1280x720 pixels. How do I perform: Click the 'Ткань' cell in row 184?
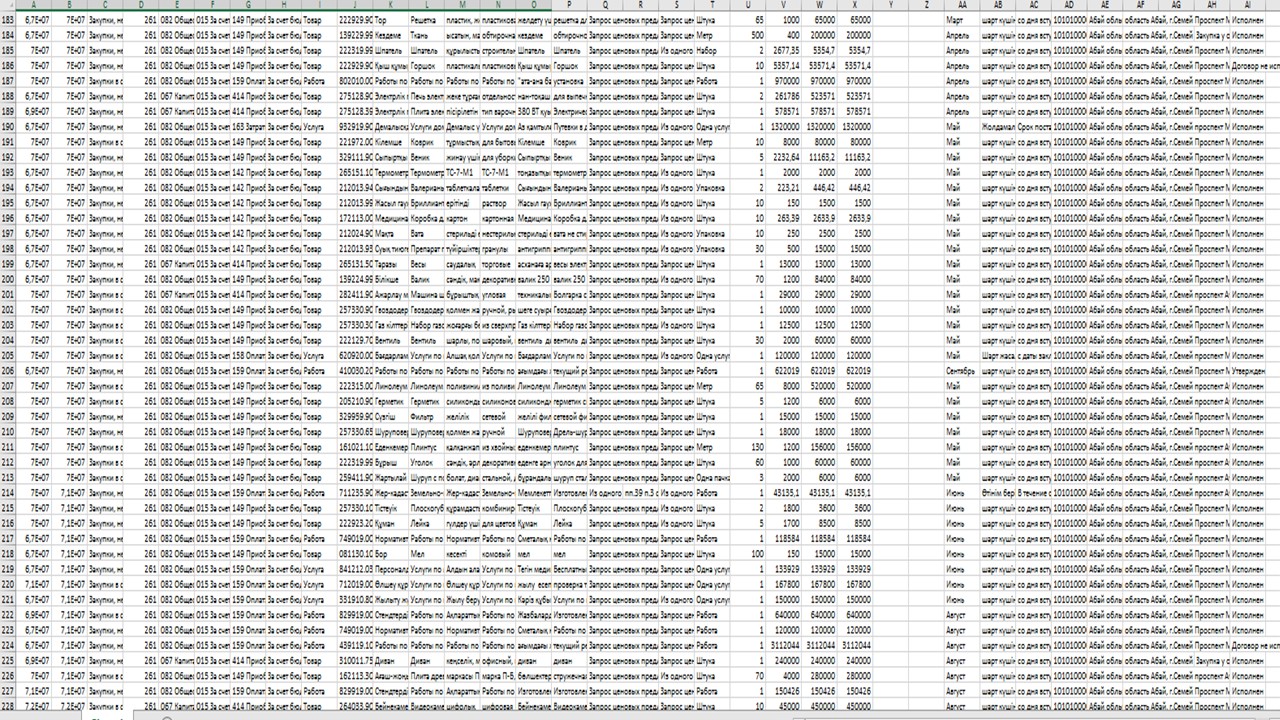pyautogui.click(x=427, y=34)
